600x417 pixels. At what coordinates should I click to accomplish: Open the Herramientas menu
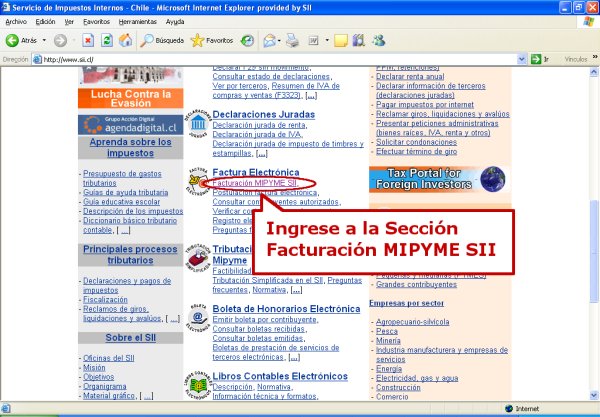pos(137,22)
